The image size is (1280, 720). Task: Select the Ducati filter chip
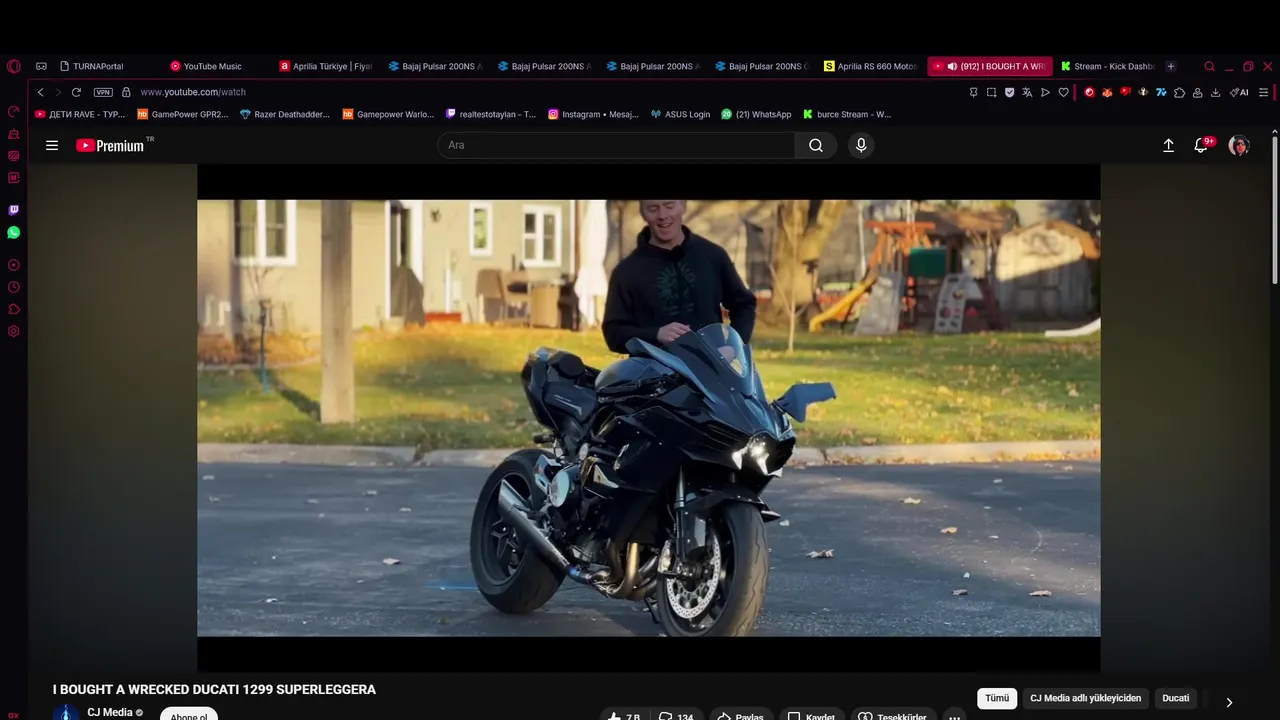1176,698
